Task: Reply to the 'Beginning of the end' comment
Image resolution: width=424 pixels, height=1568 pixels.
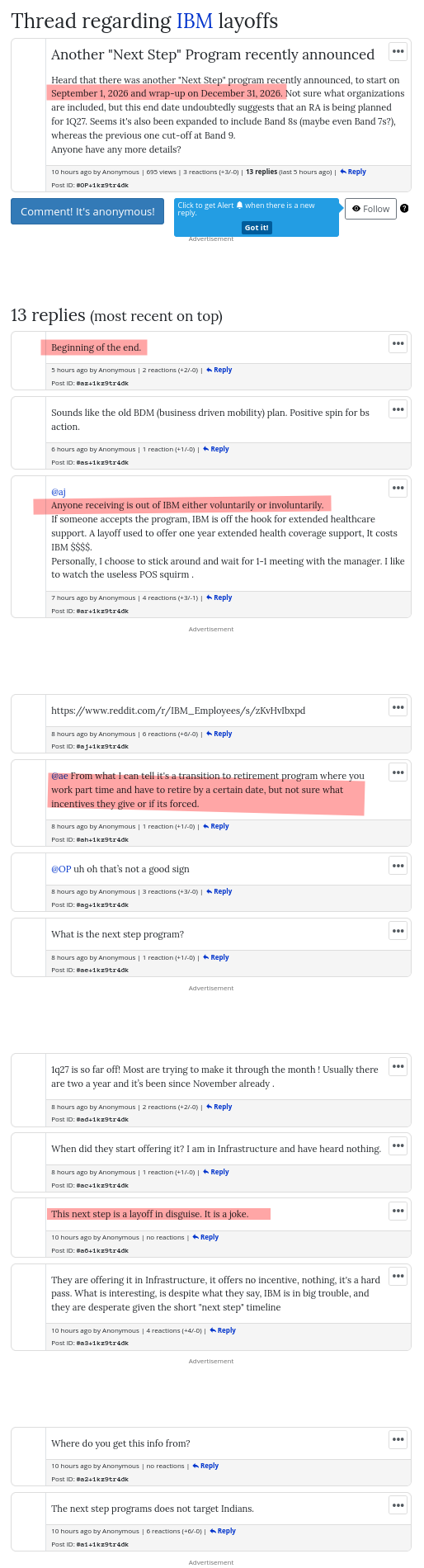Action: click(x=219, y=370)
